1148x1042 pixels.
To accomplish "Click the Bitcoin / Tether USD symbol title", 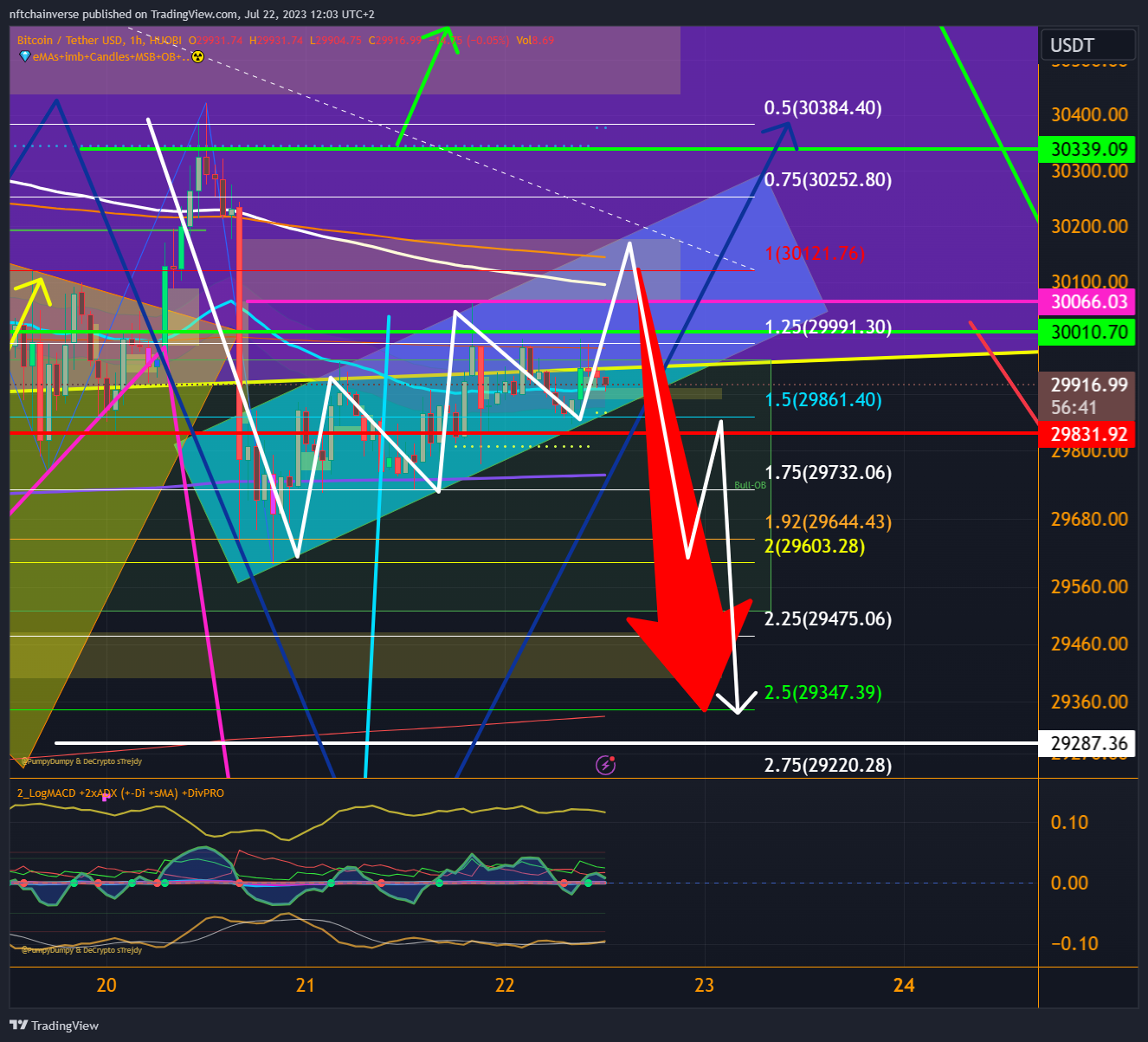I will point(71,40).
